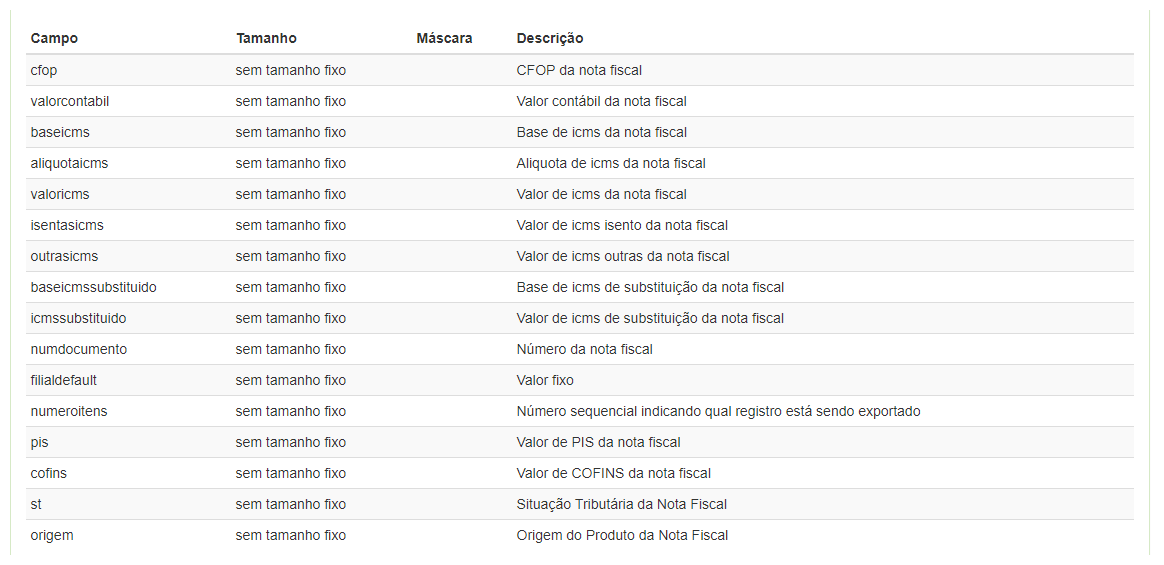Select the valorcontabil field cell
The height and width of the screenshot is (565, 1164).
[70, 101]
